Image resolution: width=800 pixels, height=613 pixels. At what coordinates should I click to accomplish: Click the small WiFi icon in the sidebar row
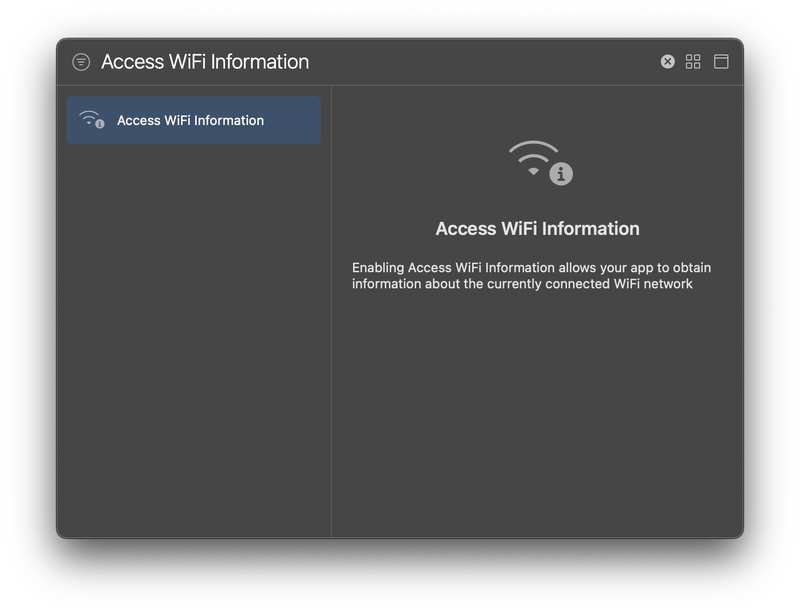coord(90,119)
